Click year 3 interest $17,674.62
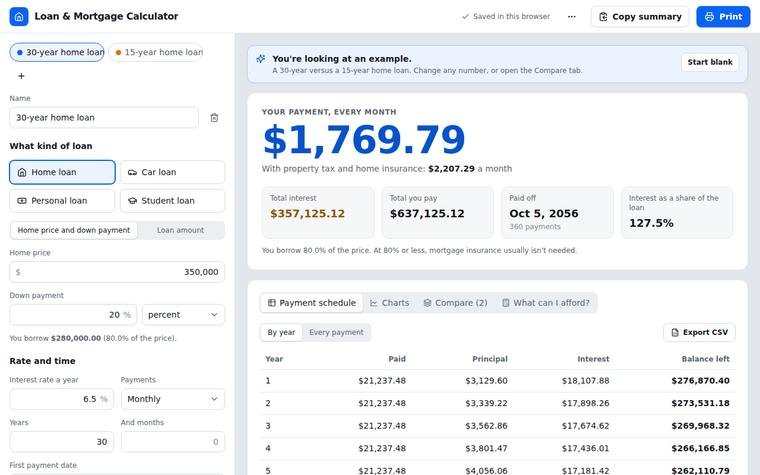 (x=586, y=426)
